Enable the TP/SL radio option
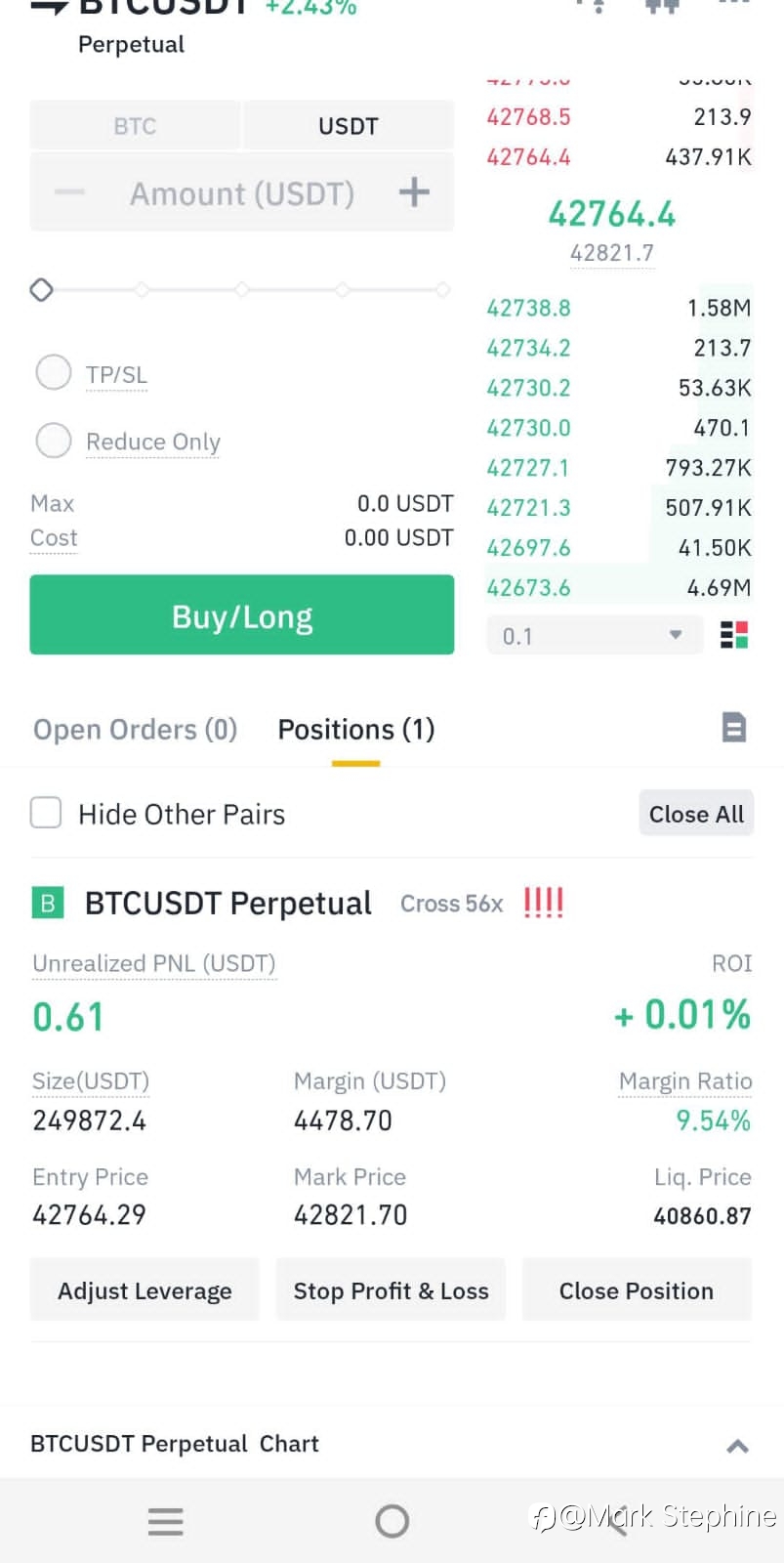This screenshot has height=1563, width=784. pyautogui.click(x=54, y=372)
